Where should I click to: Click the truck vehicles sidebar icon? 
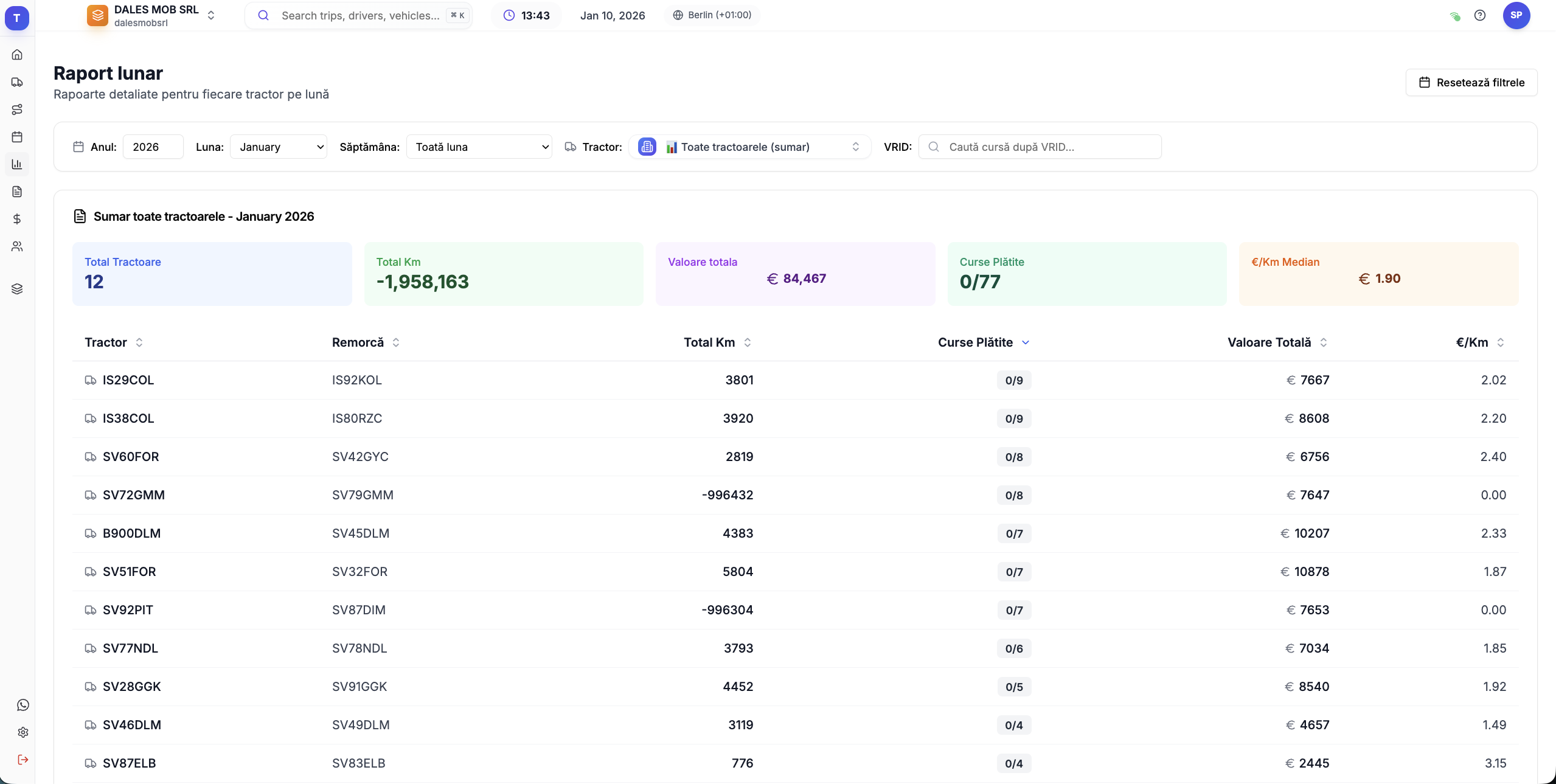point(17,82)
